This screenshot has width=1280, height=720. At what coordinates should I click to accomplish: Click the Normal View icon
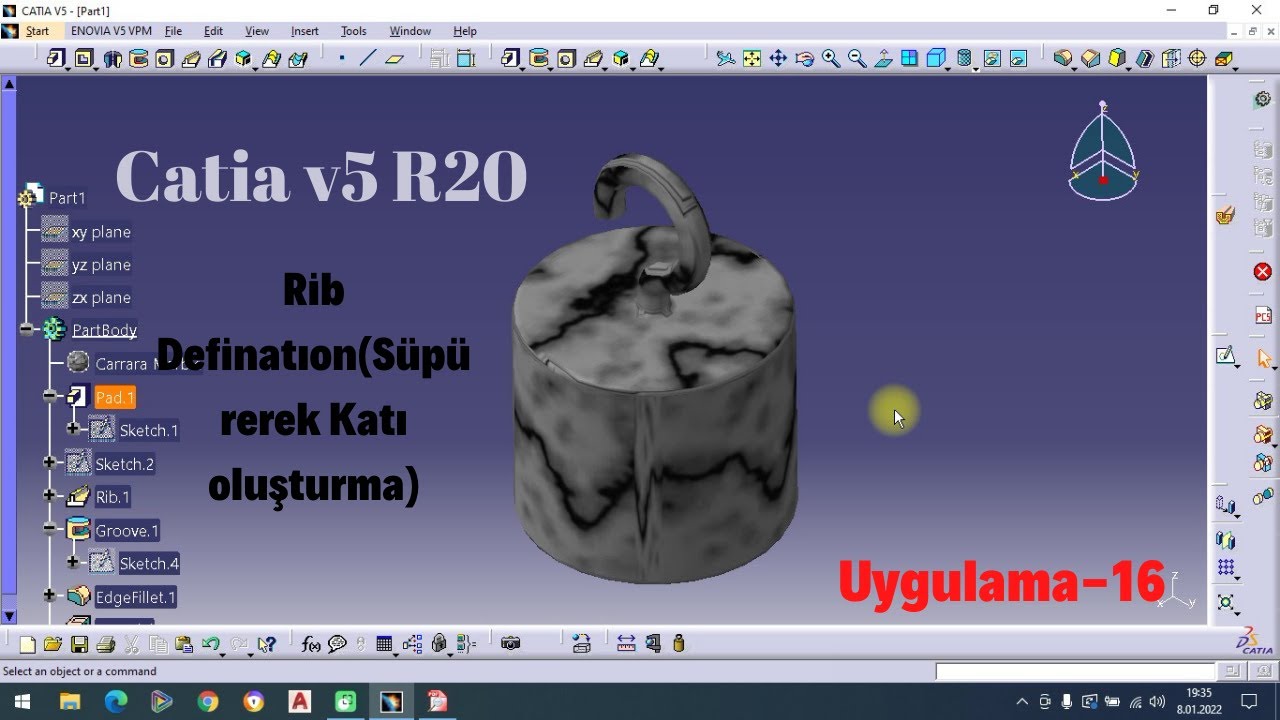click(x=883, y=59)
